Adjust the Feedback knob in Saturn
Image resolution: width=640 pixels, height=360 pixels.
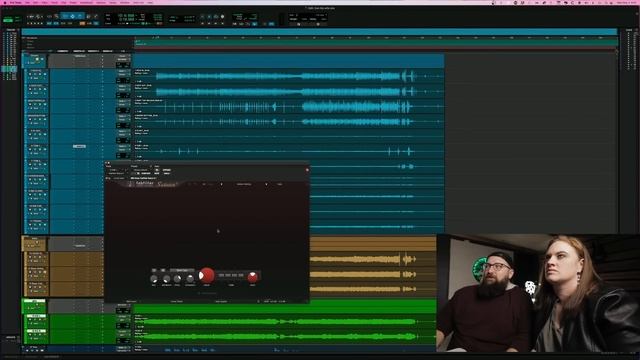167,279
